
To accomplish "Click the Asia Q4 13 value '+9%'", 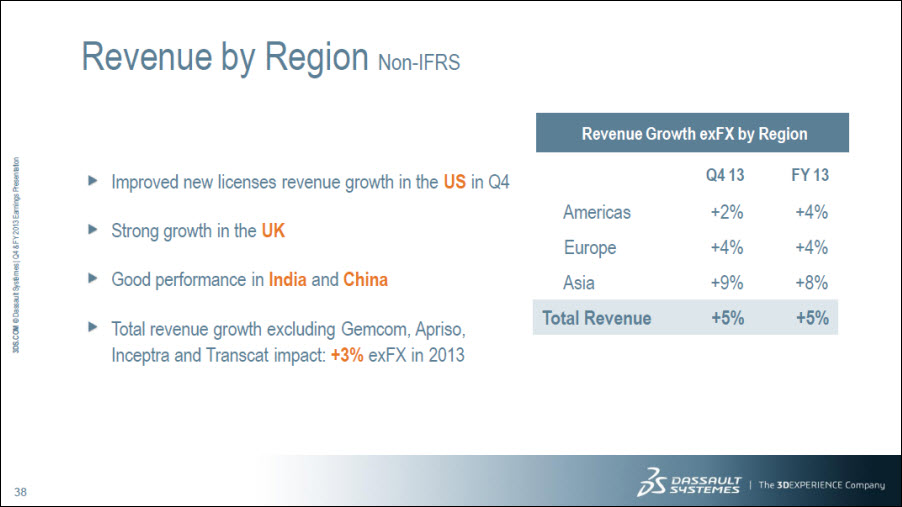I will (x=727, y=283).
